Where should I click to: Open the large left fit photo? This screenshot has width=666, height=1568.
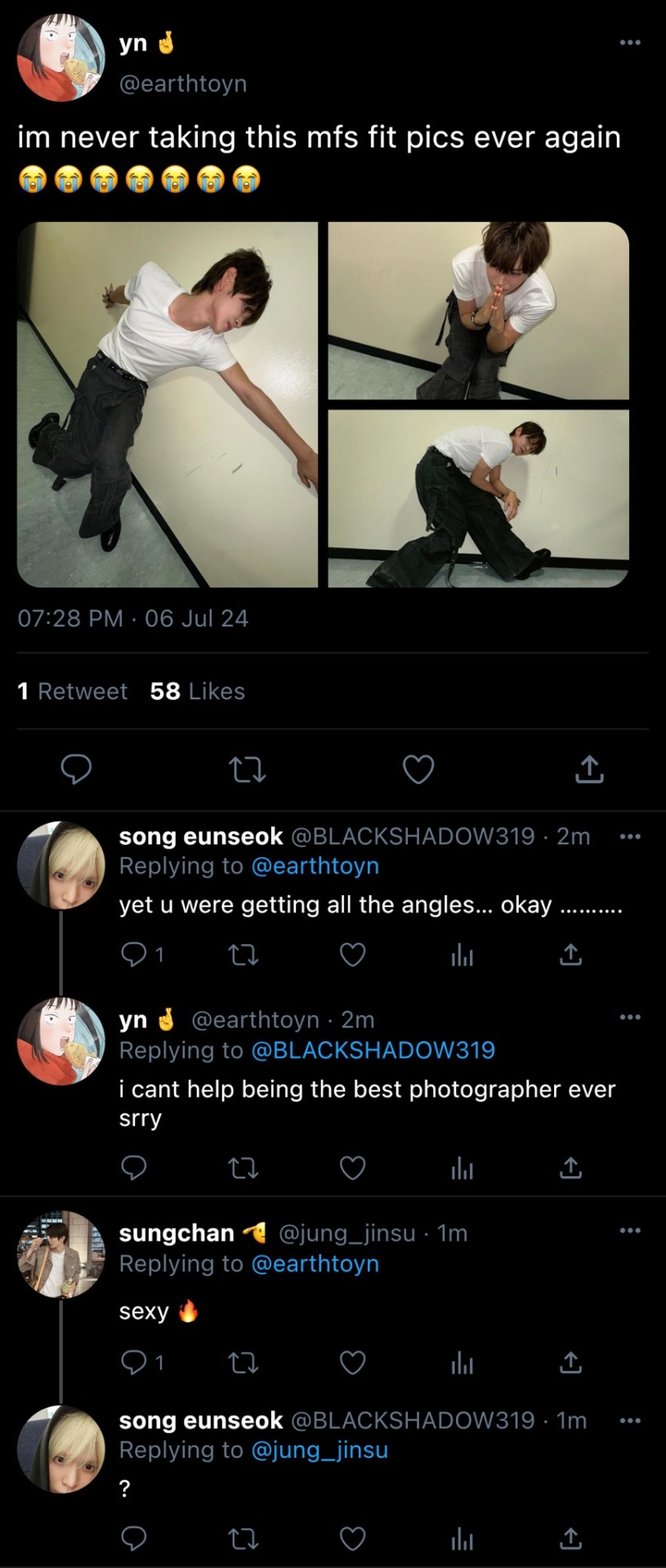point(168,404)
